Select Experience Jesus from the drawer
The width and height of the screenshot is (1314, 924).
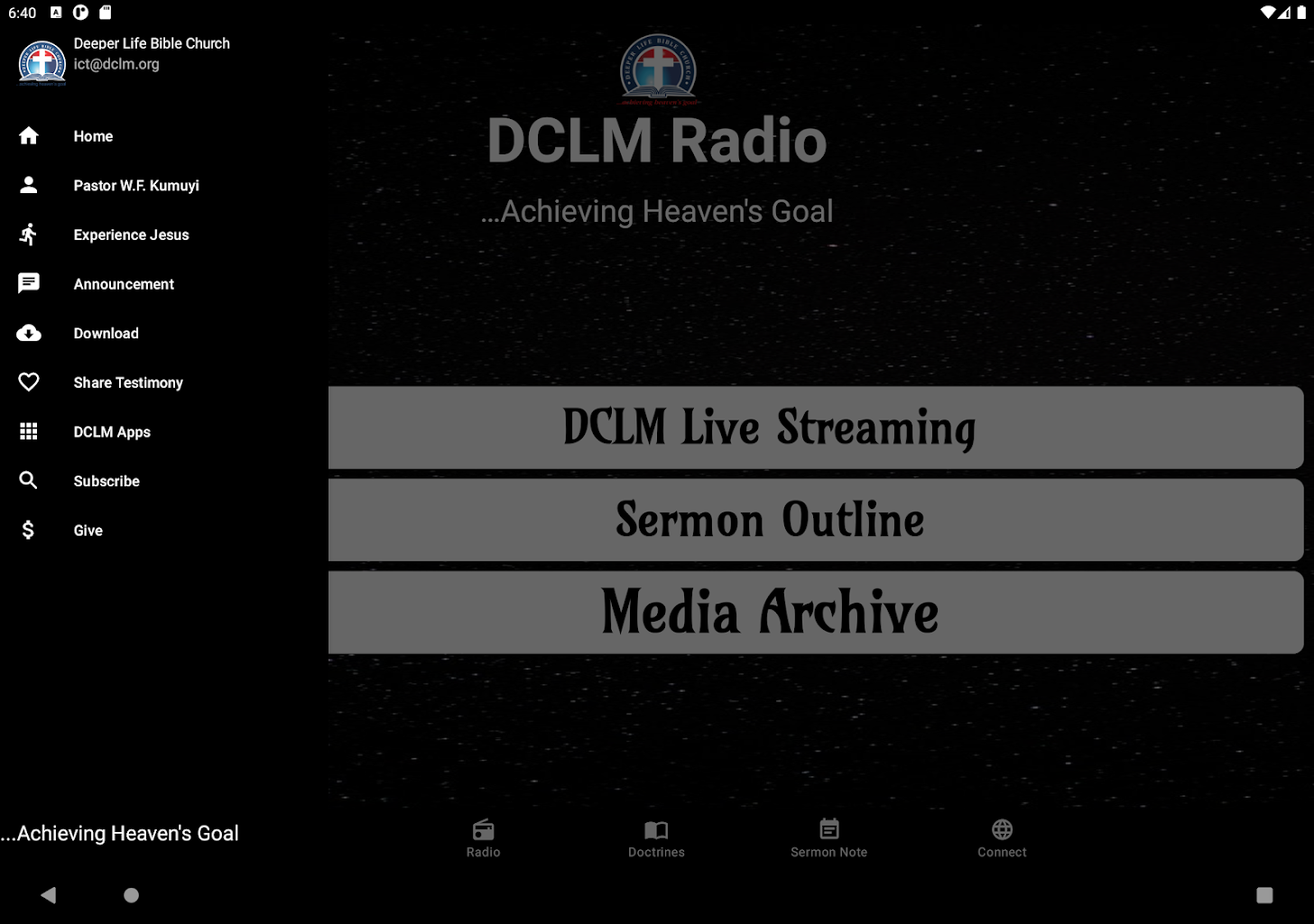(x=164, y=235)
